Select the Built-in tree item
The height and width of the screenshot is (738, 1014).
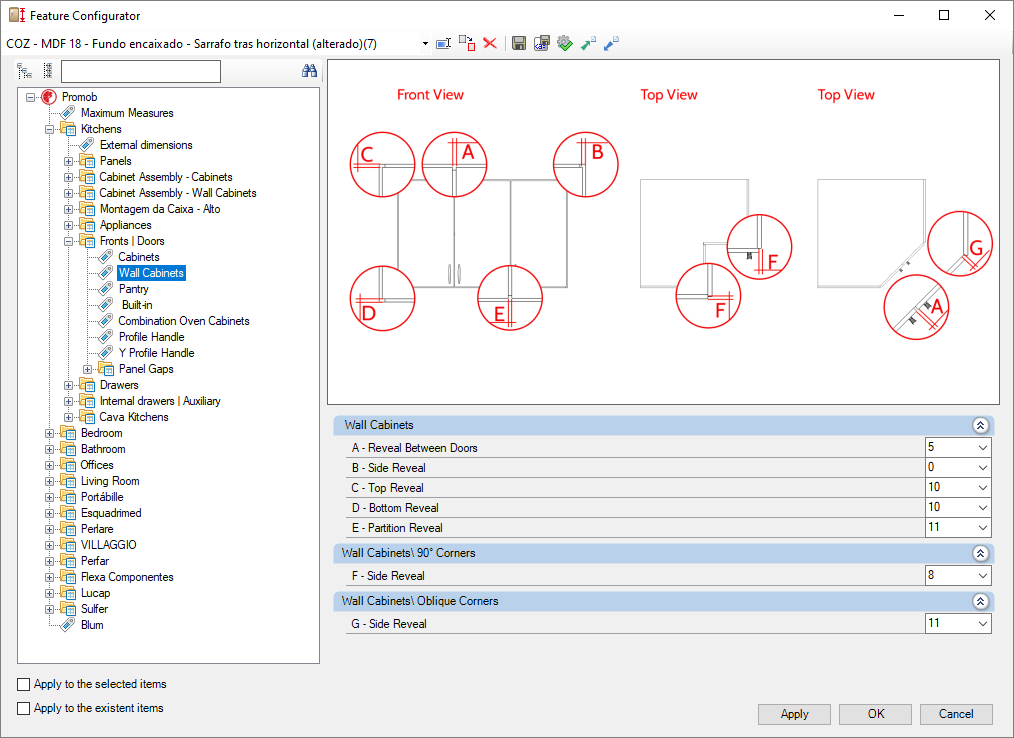point(137,305)
